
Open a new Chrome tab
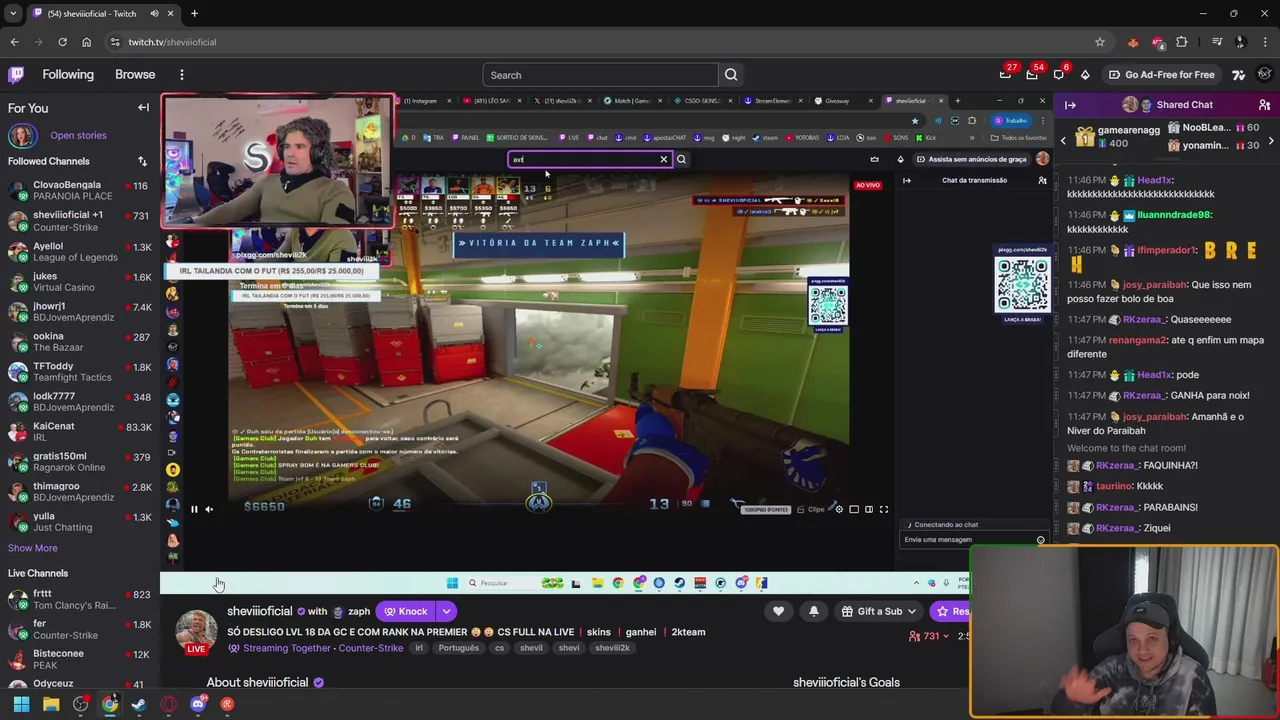tap(194, 14)
